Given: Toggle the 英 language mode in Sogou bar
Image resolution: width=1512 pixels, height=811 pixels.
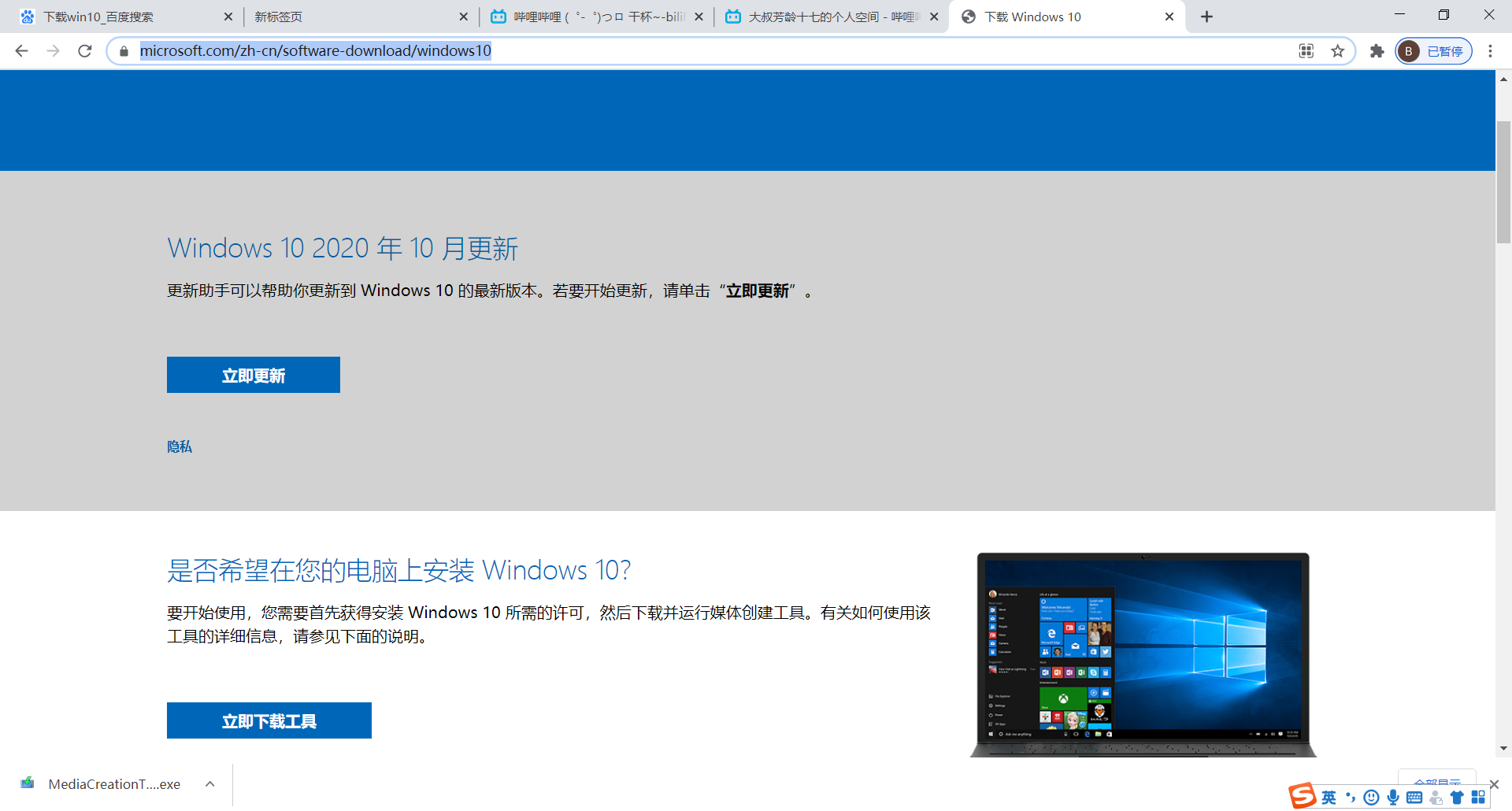Looking at the screenshot, I should click(1329, 798).
